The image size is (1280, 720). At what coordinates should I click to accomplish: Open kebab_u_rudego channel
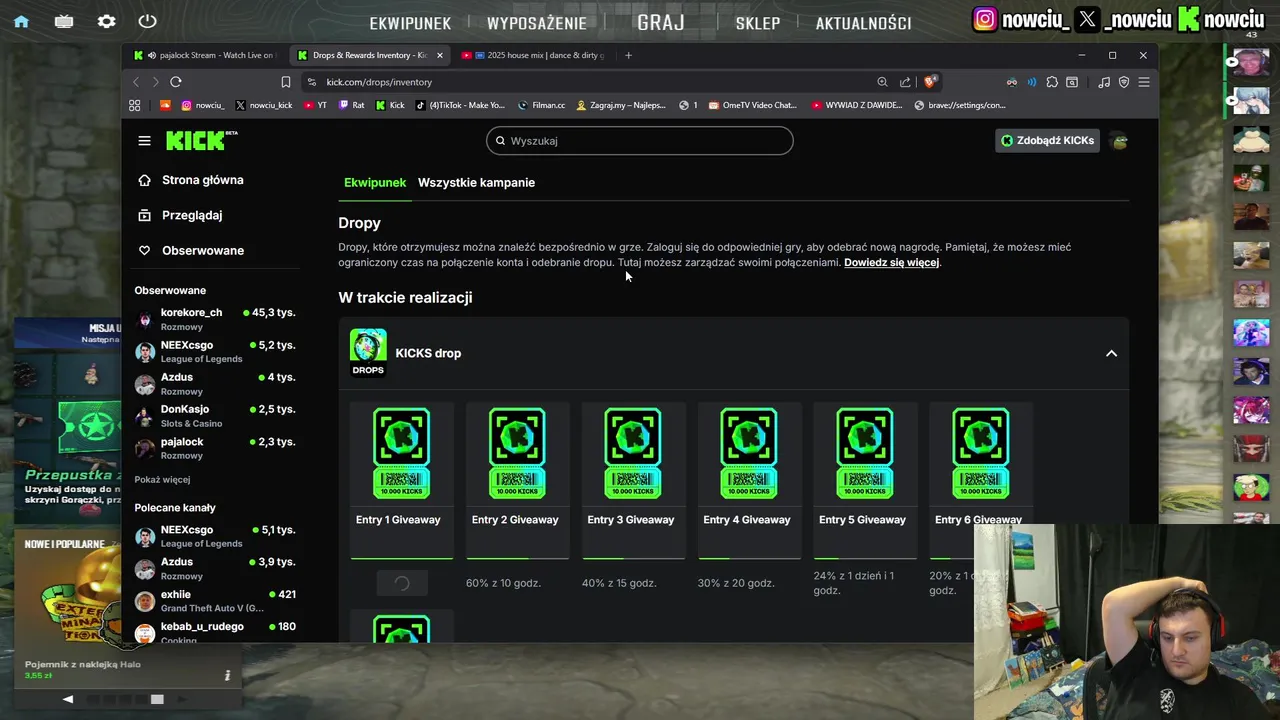pyautogui.click(x=215, y=632)
